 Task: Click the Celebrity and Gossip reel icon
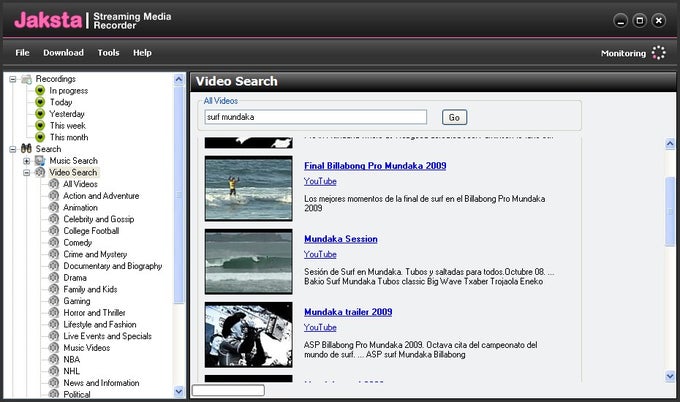pos(54,219)
